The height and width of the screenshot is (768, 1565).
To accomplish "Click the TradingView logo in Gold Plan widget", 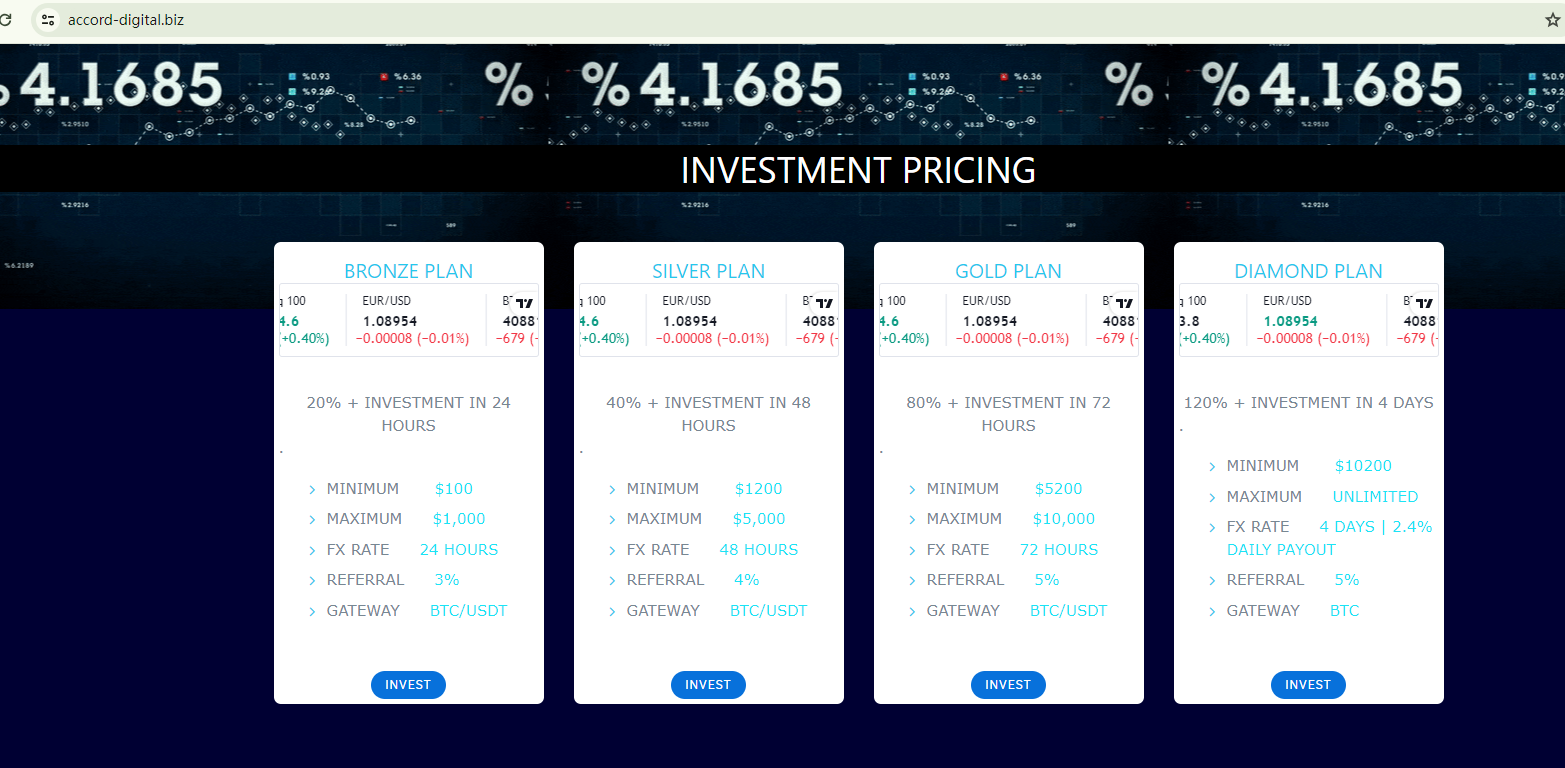I will pos(1125,303).
